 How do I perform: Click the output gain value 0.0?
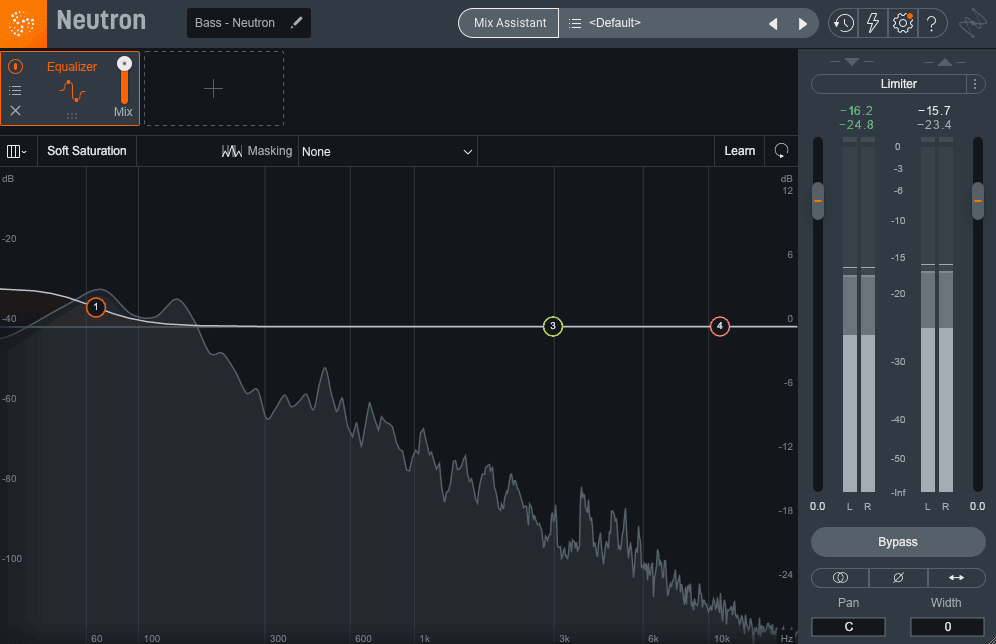[977, 506]
